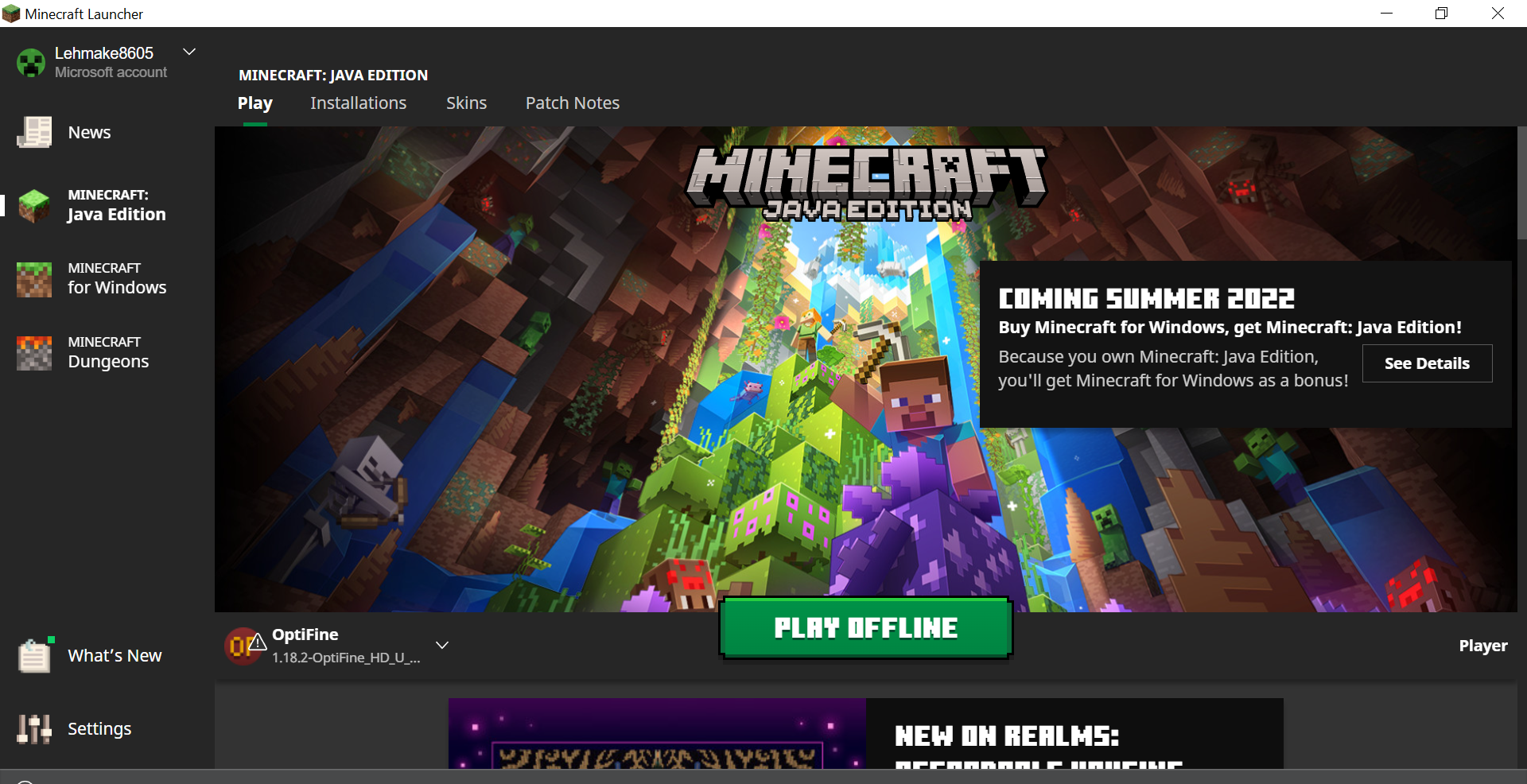Viewport: 1527px width, 784px height.
Task: Click the Creeper account avatar icon
Action: (31, 63)
